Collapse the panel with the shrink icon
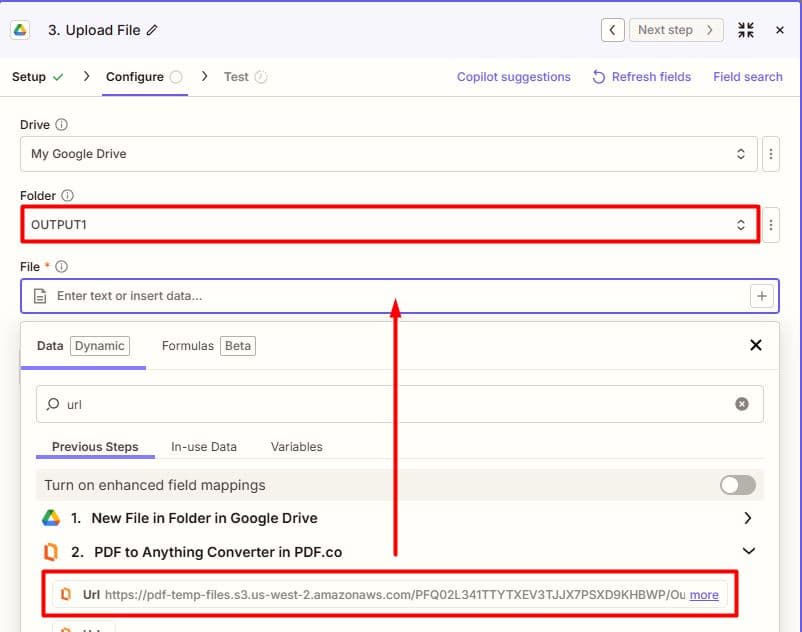 tap(746, 30)
